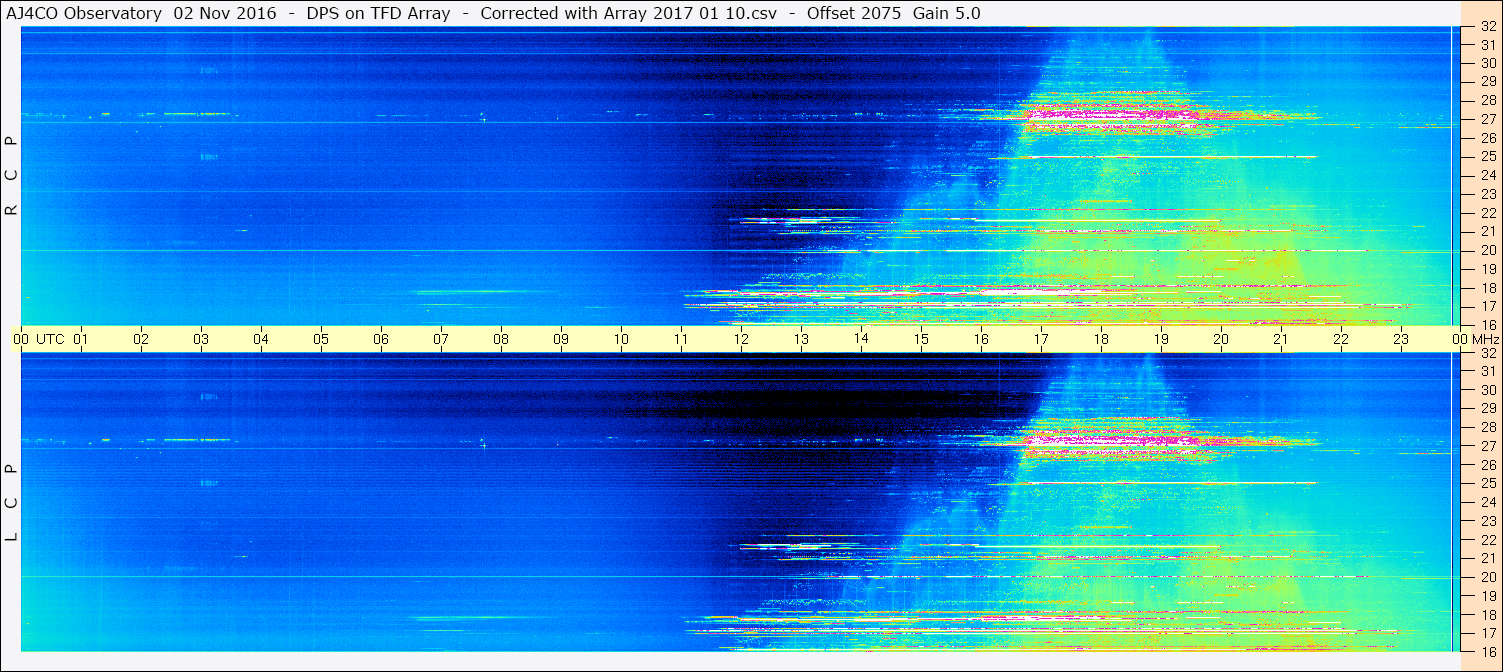This screenshot has width=1503, height=672.
Task: Click the 13 hour time label
Action: pos(801,340)
